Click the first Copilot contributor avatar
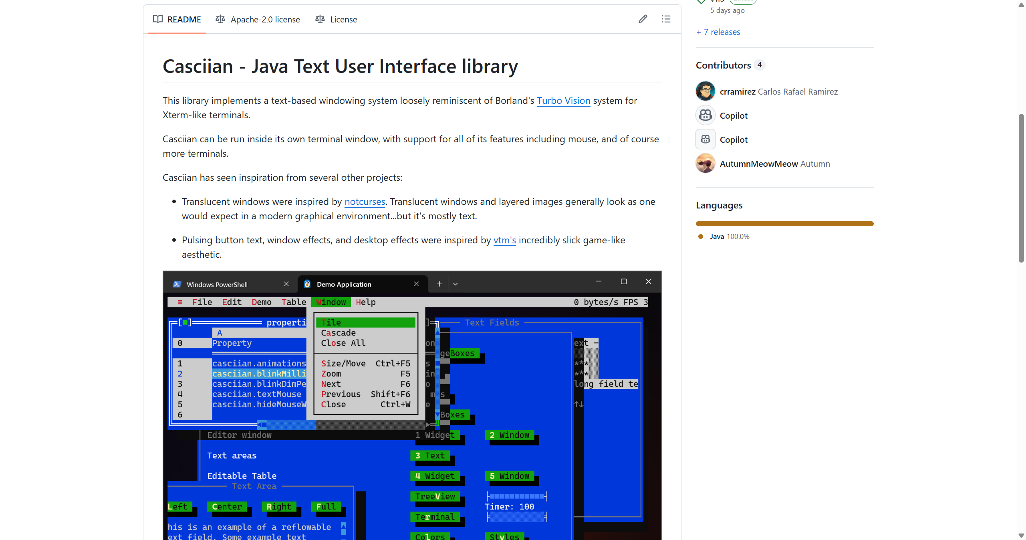Image resolution: width=1026 pixels, height=540 pixels. click(x=706, y=115)
